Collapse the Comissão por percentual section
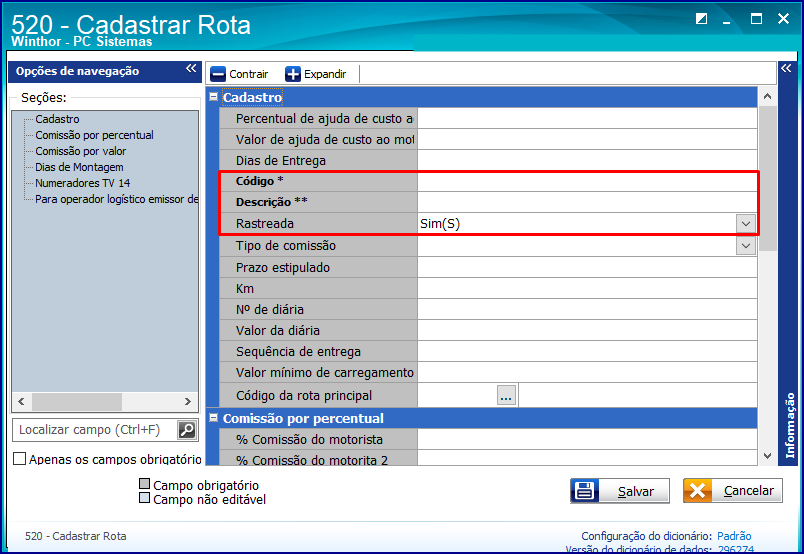The image size is (804, 554). [x=214, y=418]
